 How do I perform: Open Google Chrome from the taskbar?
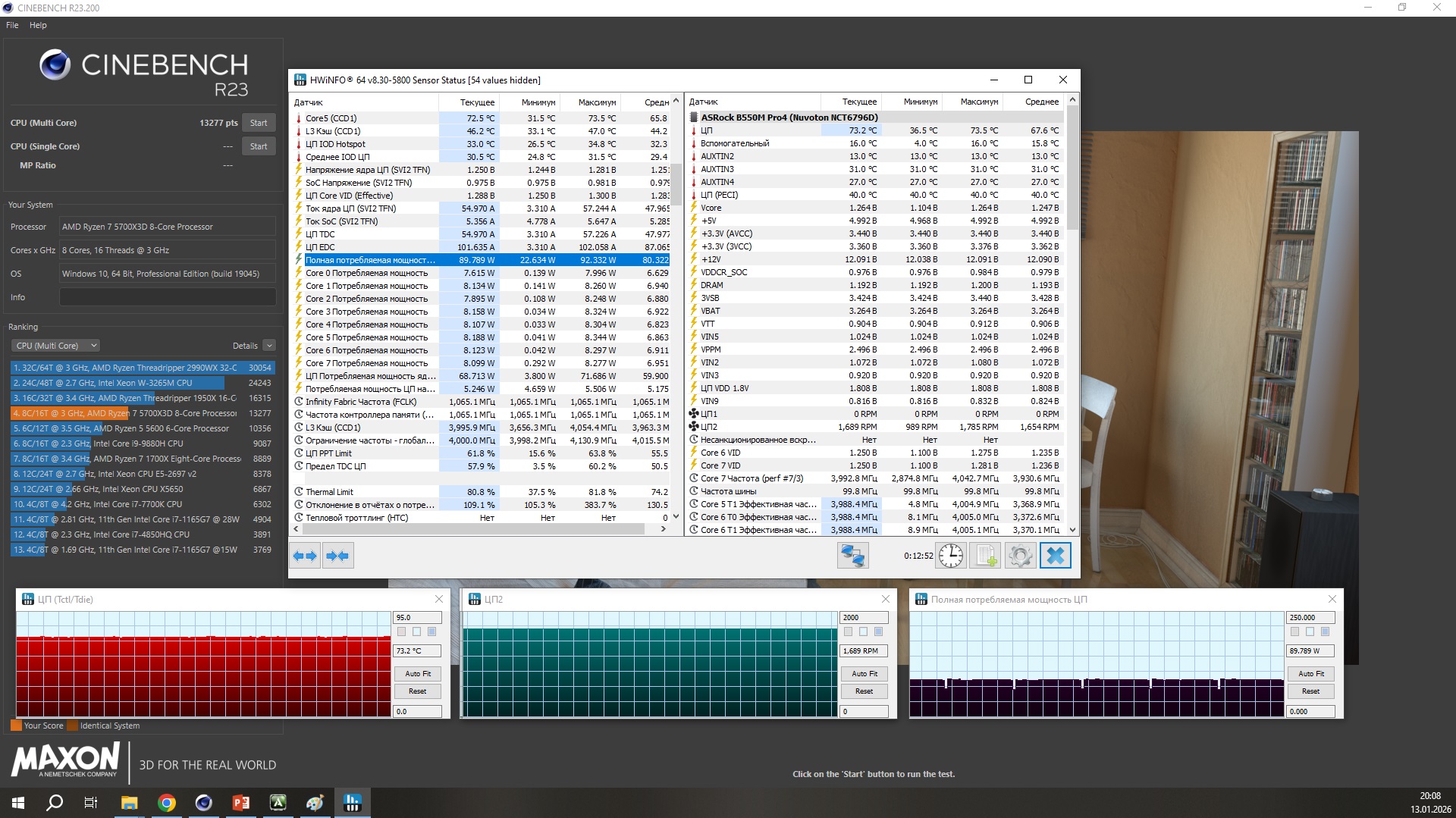point(167,803)
